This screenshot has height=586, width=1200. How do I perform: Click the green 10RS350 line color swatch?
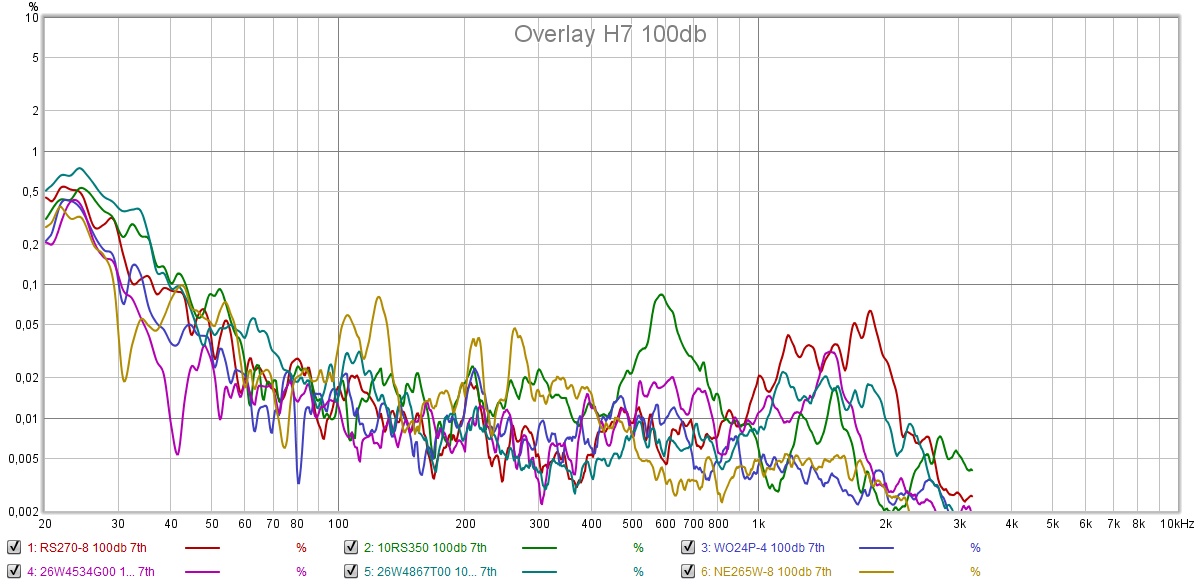click(x=540, y=548)
